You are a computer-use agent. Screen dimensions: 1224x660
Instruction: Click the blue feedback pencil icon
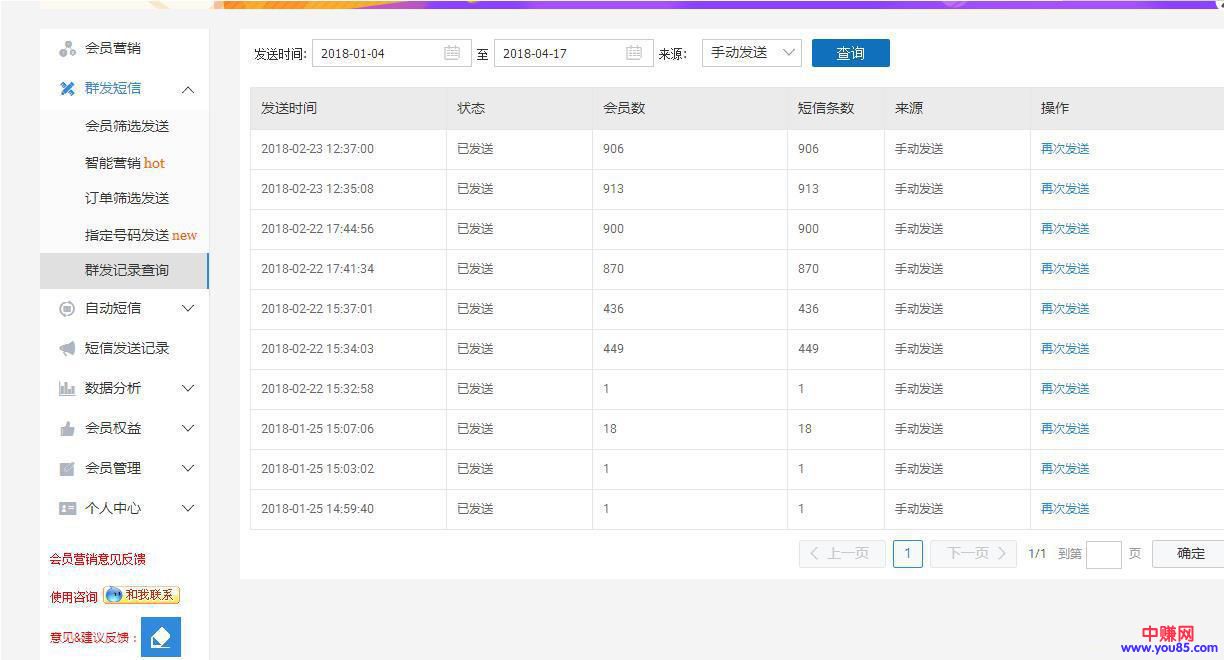coord(160,637)
